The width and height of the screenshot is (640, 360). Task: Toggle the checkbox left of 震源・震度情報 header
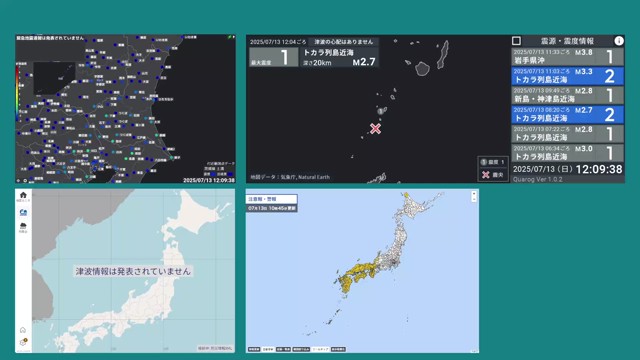516,41
